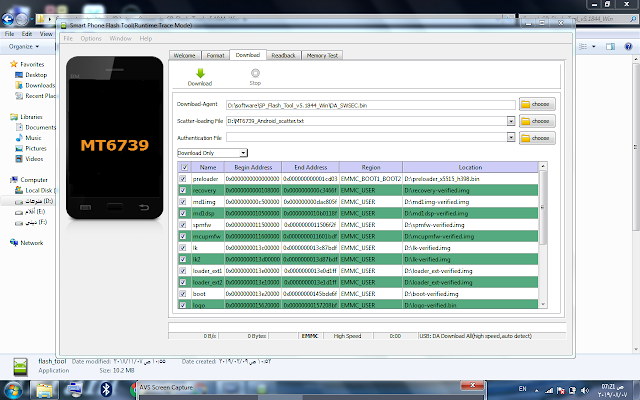Click the Stop icon in the toolbar

pos(255,73)
